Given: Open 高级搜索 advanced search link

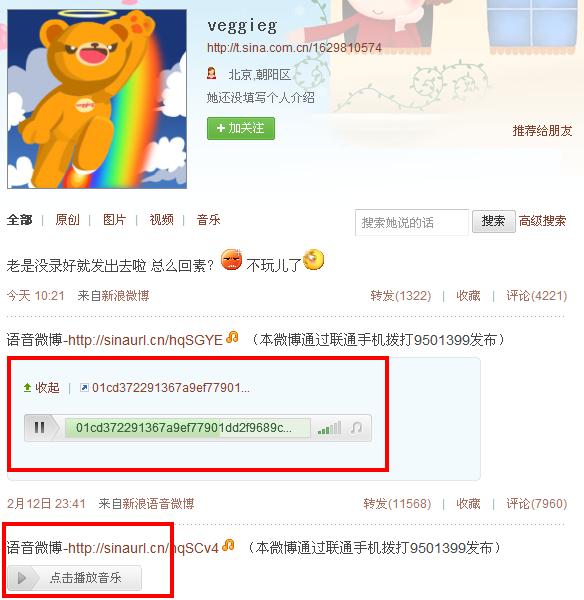Looking at the screenshot, I should tap(542, 221).
